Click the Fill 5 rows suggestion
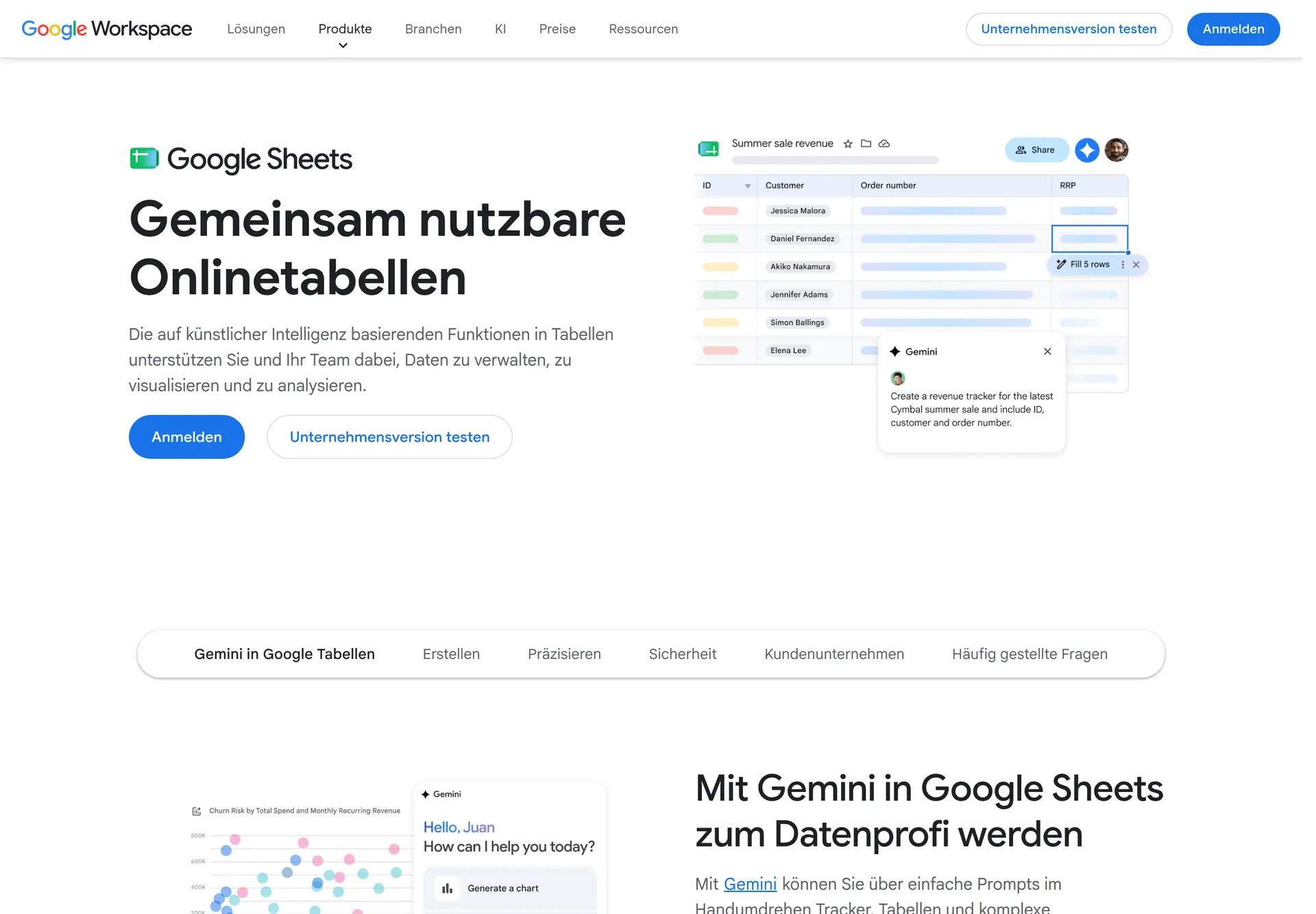Screen dimensions: 1316x914 1083,265
